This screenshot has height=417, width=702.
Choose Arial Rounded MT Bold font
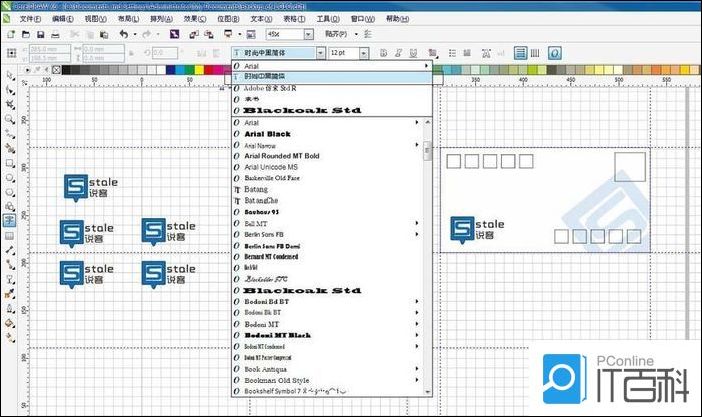pos(282,156)
